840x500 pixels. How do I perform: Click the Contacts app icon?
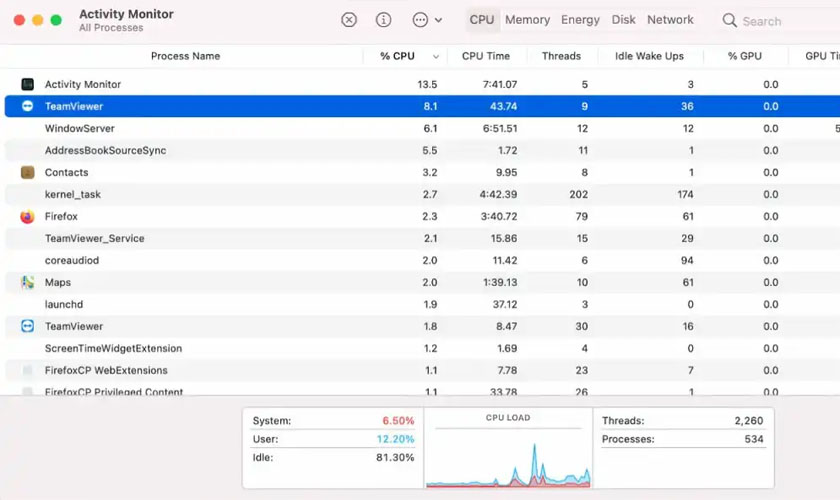pos(27,172)
